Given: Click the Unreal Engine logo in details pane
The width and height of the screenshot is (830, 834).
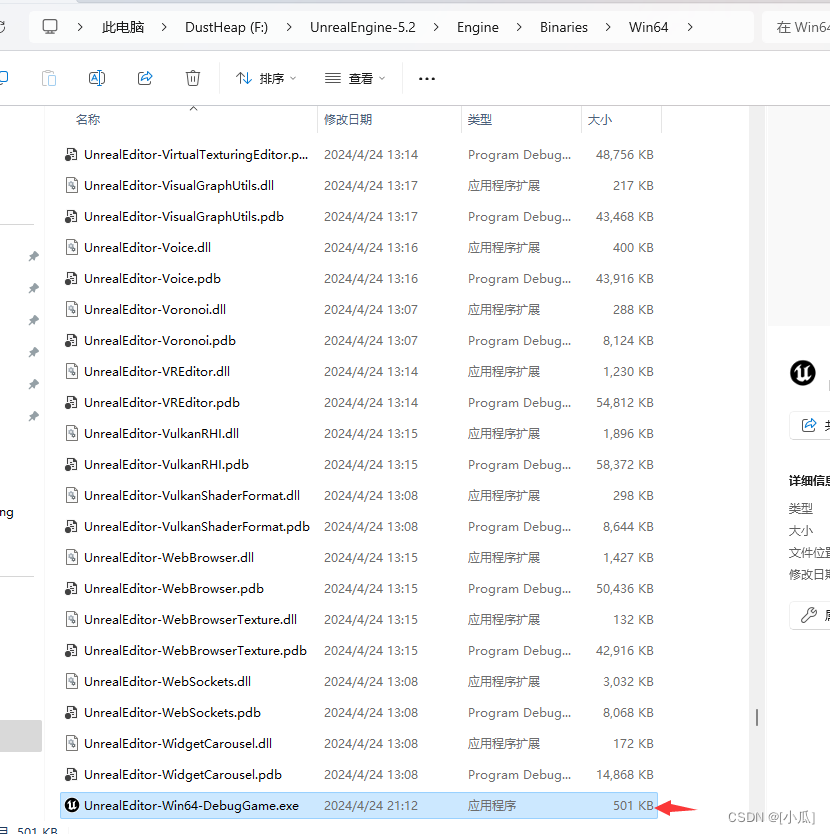Looking at the screenshot, I should [x=802, y=372].
